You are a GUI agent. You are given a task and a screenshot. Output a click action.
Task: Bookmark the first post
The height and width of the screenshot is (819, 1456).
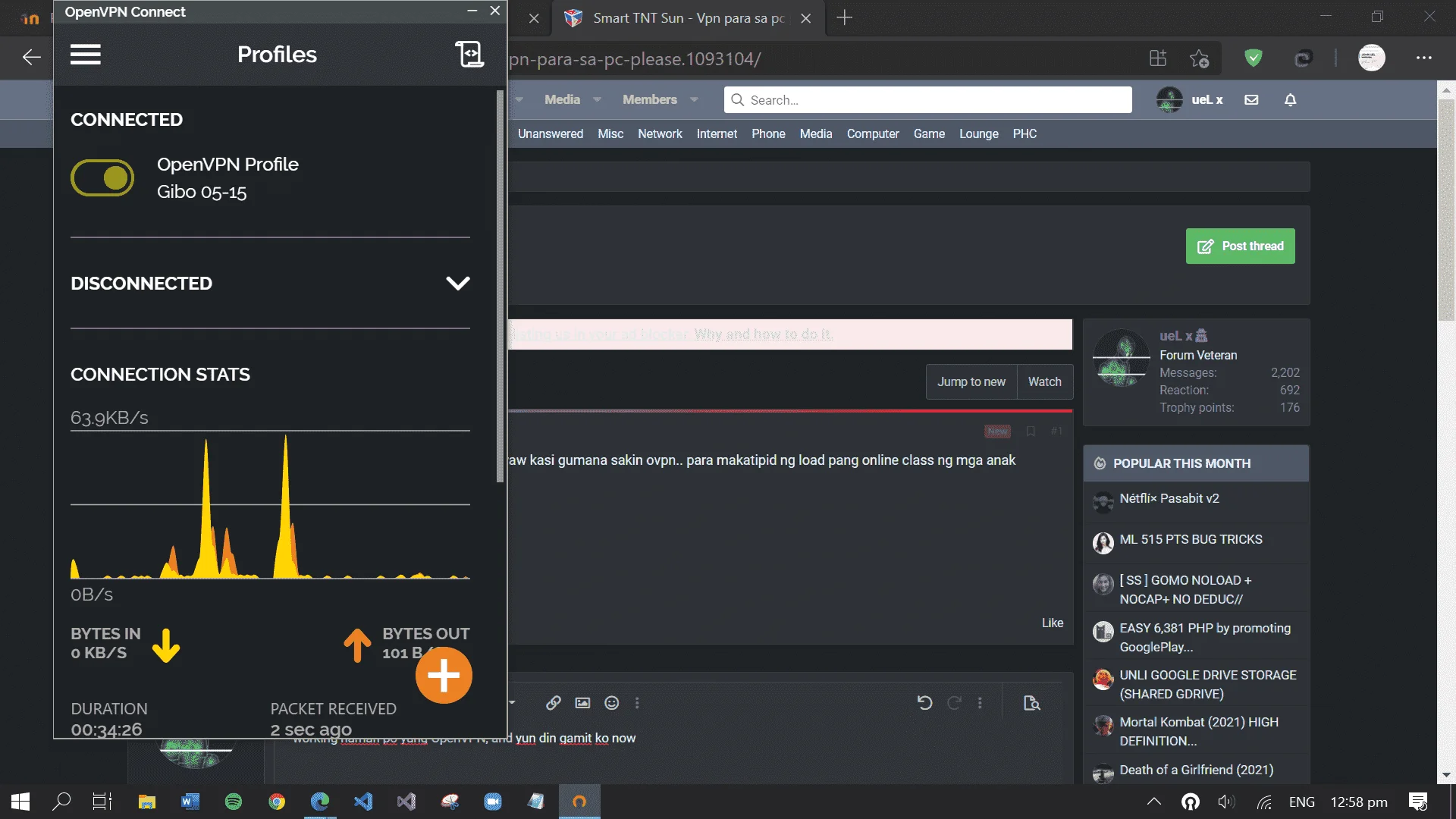coord(1031,431)
